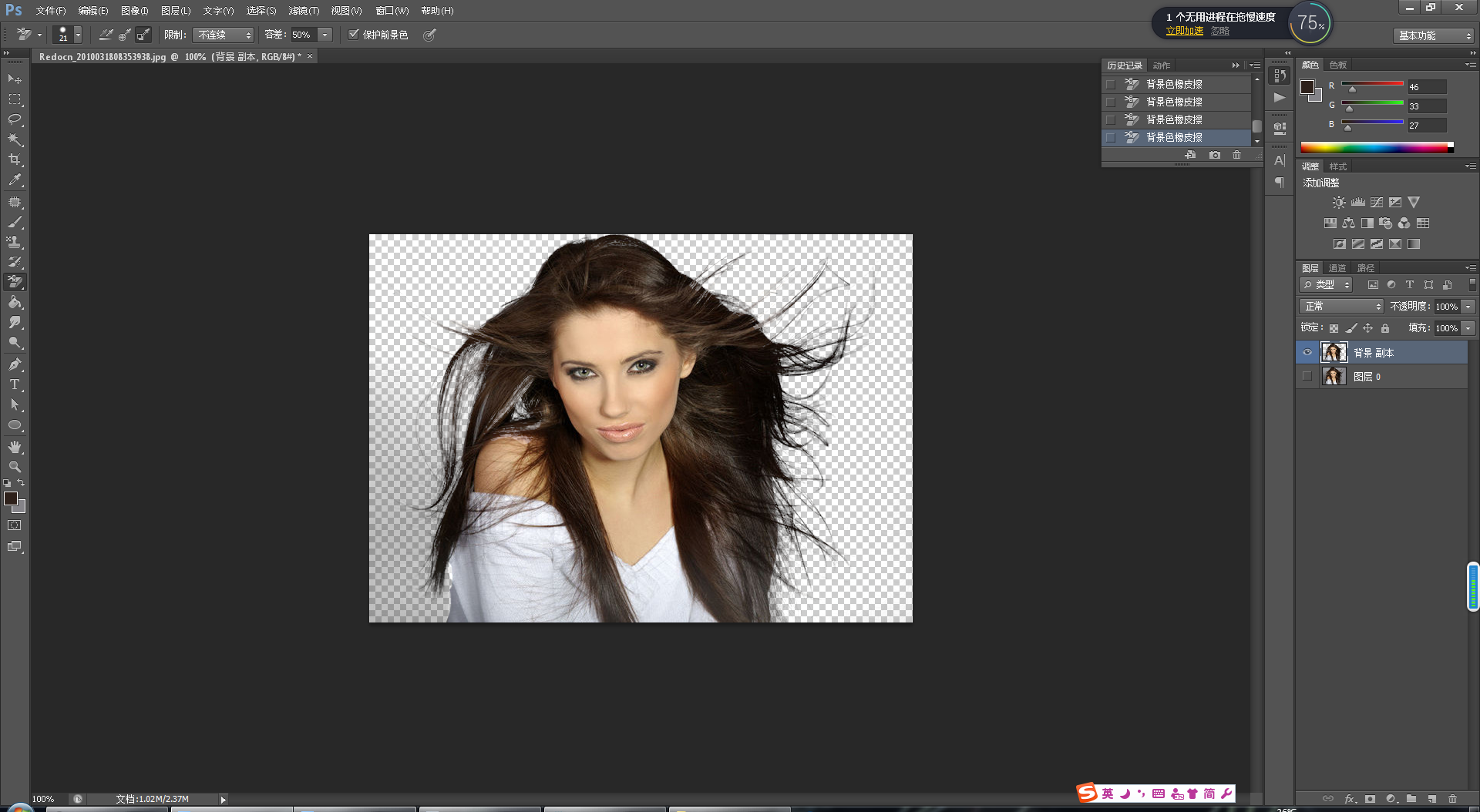Set history brush source on last history state
This screenshot has width=1480, height=812.
(x=1111, y=137)
